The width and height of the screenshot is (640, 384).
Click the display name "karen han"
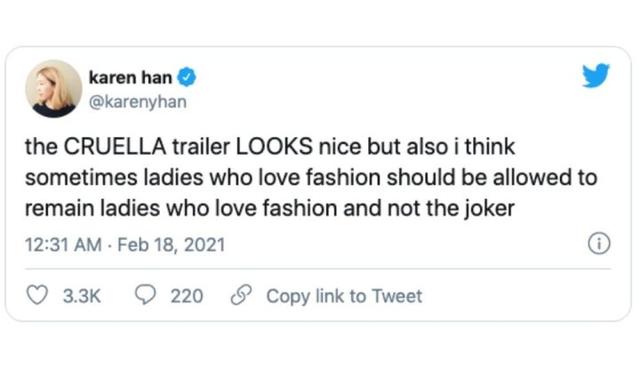pyautogui.click(x=130, y=77)
